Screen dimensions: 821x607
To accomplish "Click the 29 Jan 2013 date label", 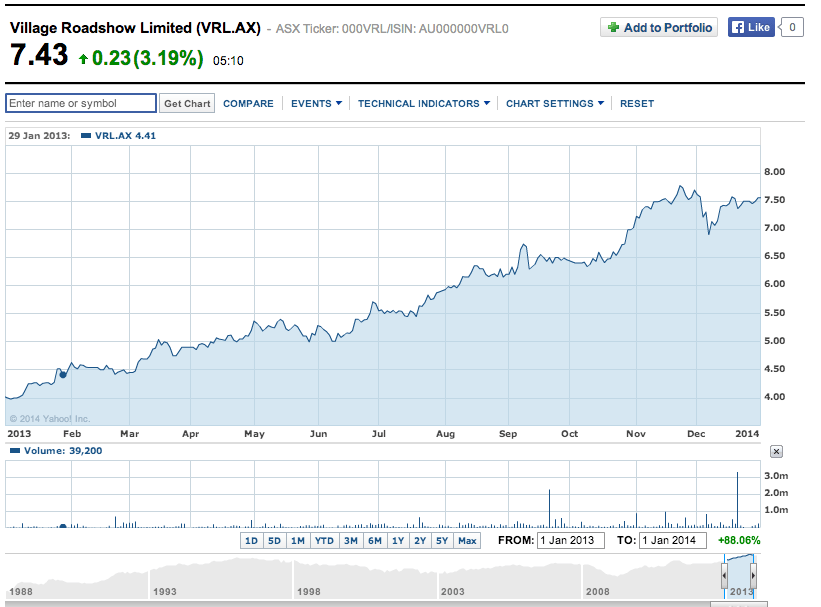I will click(39, 136).
